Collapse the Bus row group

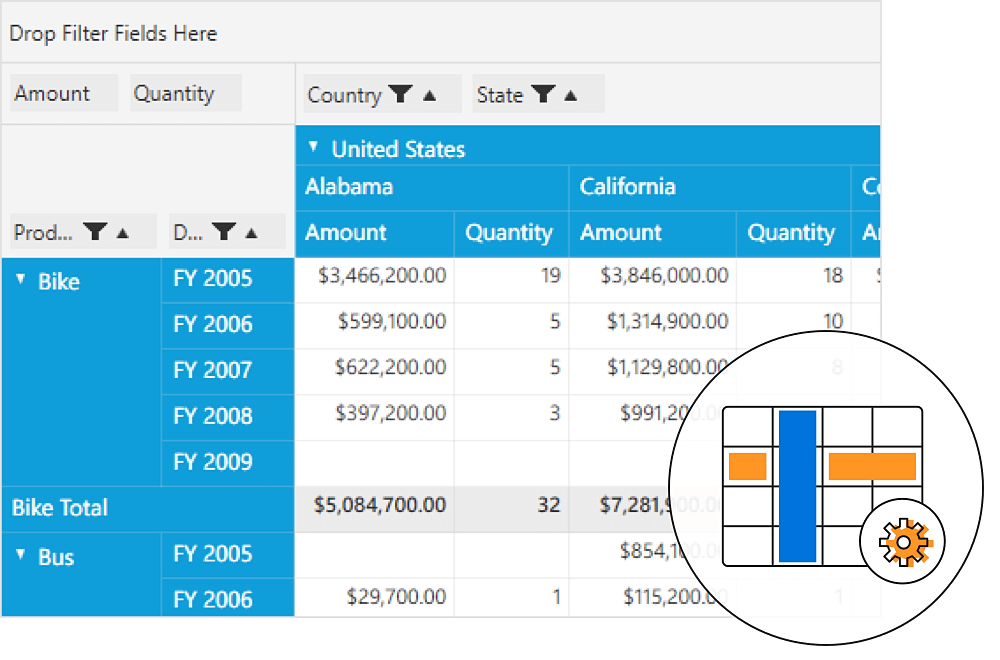point(21,555)
